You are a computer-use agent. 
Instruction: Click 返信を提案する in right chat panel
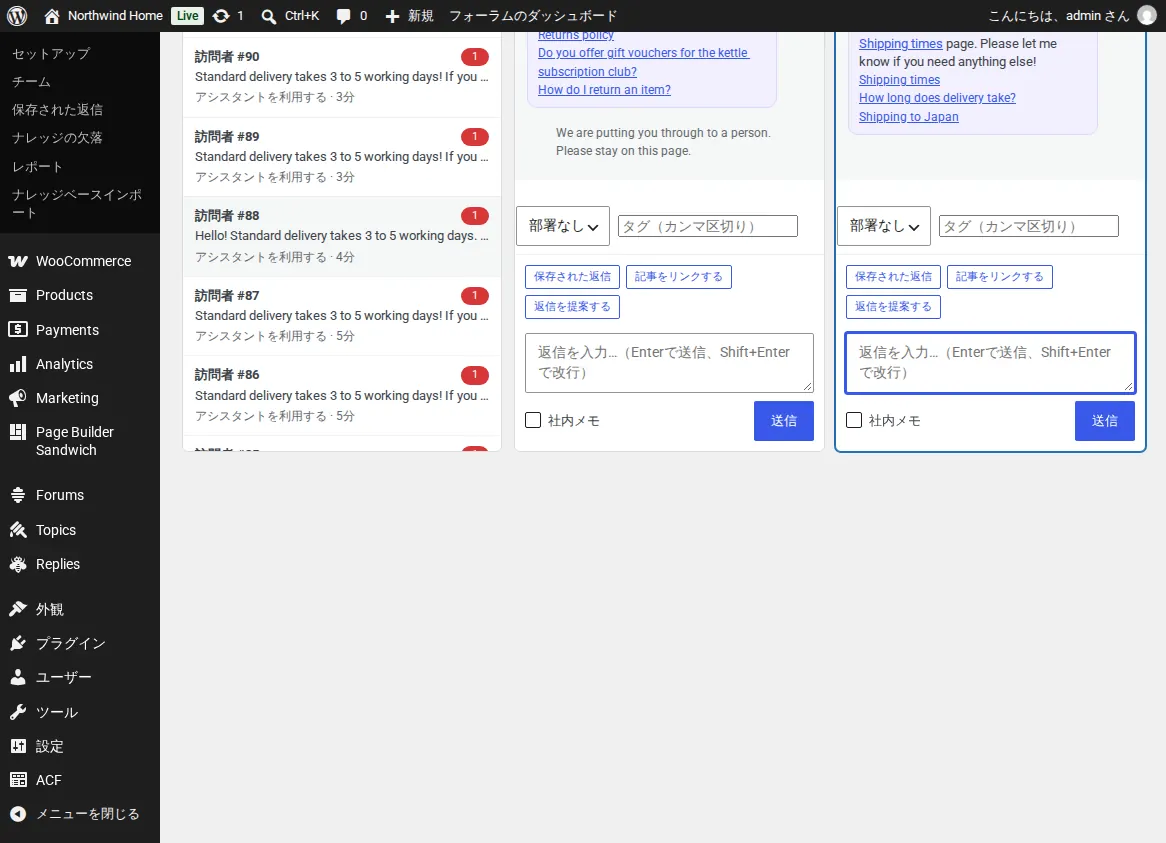893,306
